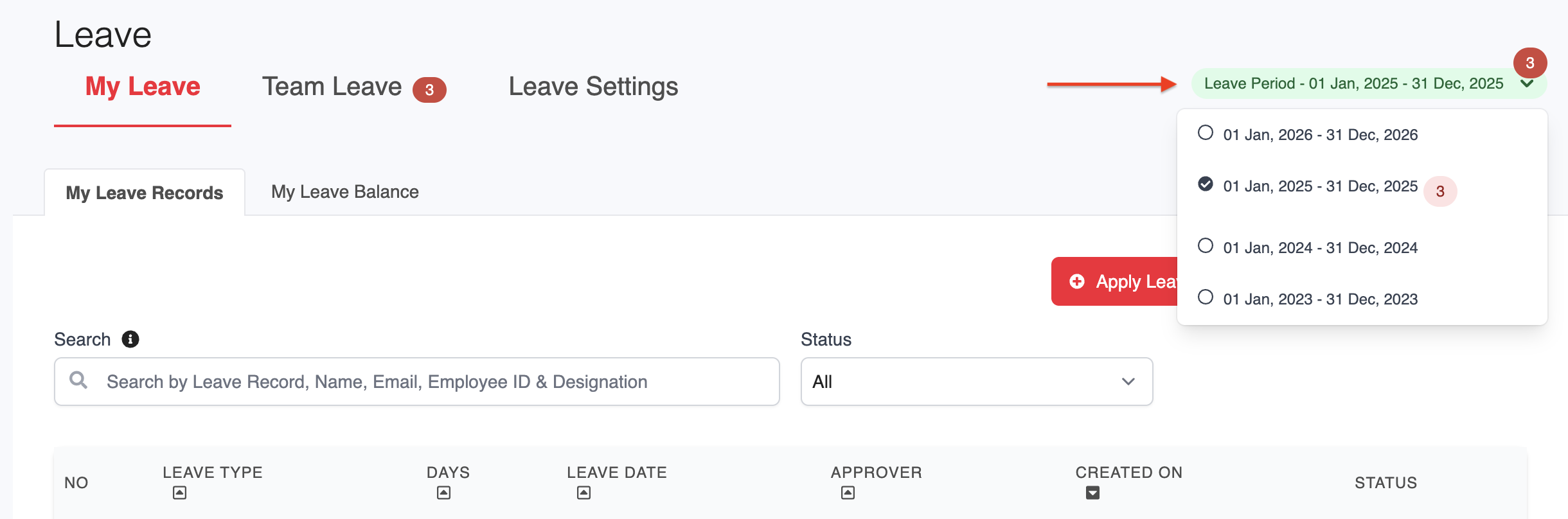Image resolution: width=1568 pixels, height=519 pixels.
Task: Click the Search info icon
Action: (x=130, y=339)
